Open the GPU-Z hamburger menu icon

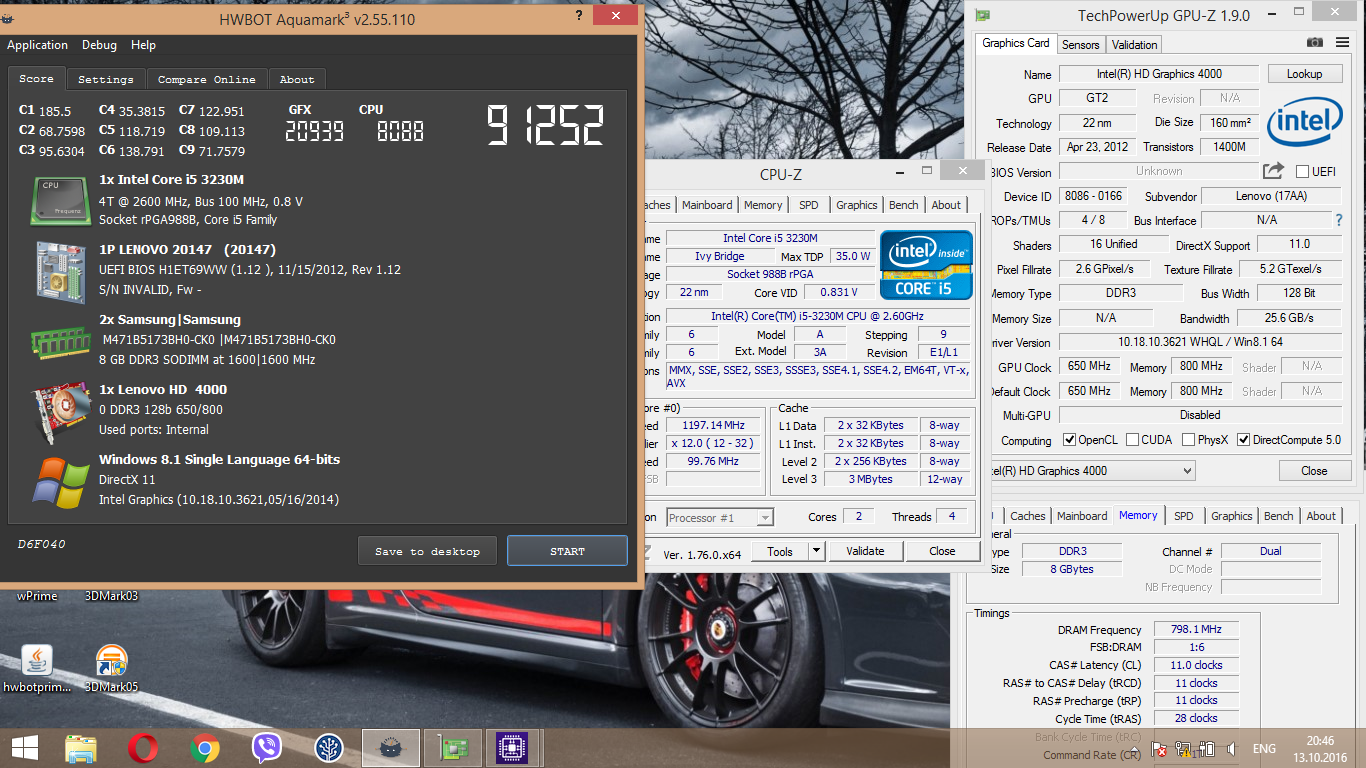(x=1340, y=43)
